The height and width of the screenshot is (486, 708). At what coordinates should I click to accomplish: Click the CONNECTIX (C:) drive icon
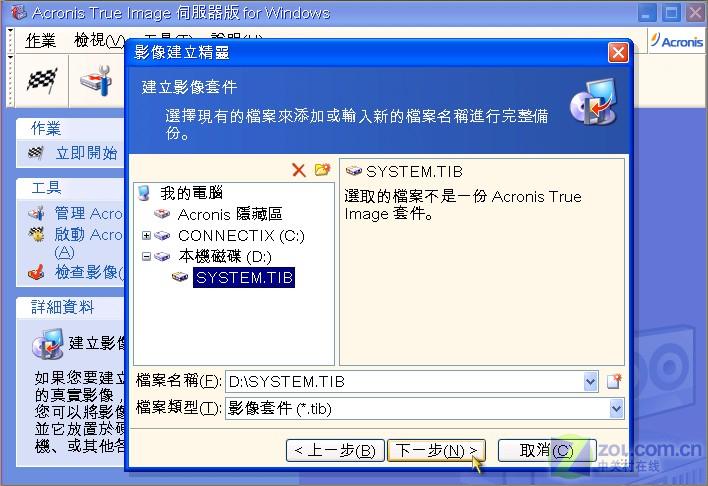162,235
